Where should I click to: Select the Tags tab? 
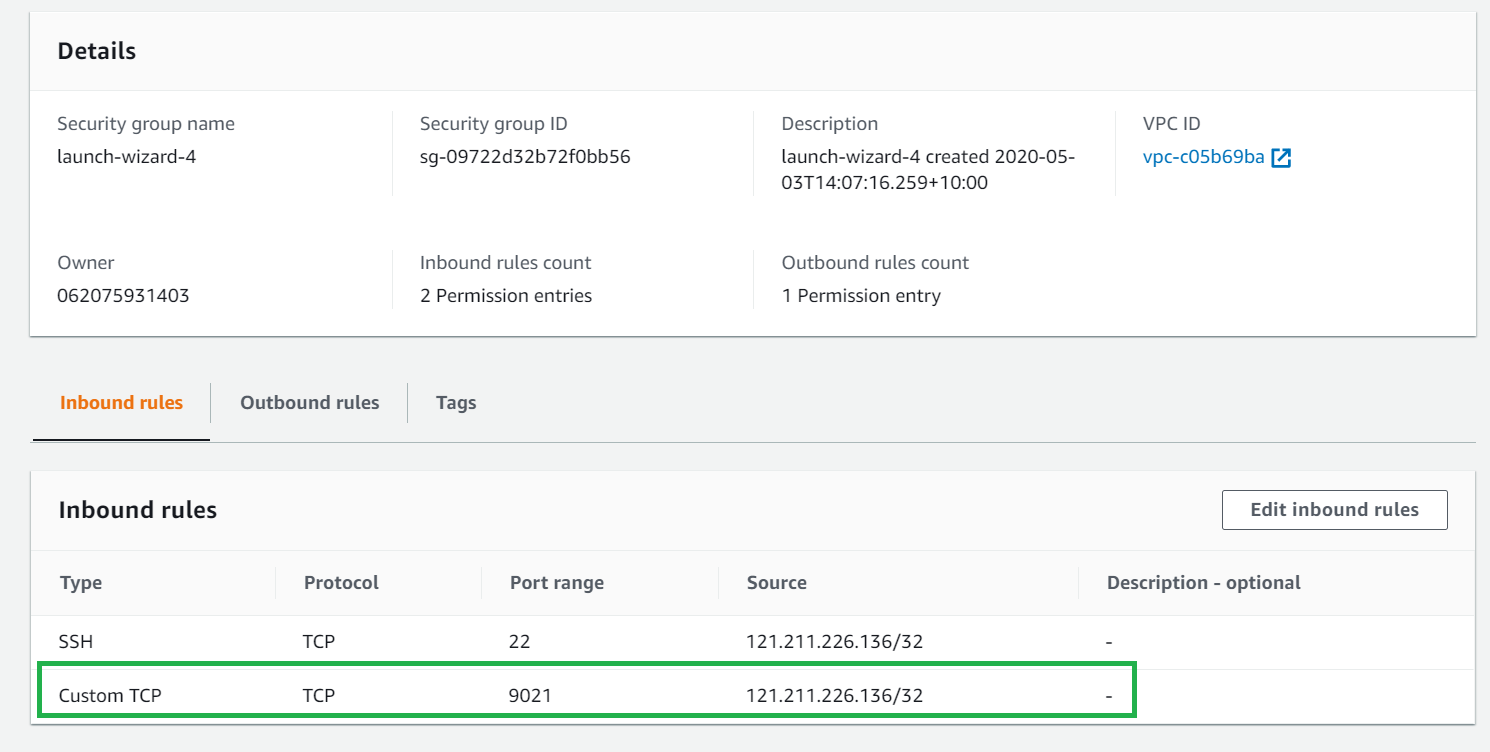point(456,403)
